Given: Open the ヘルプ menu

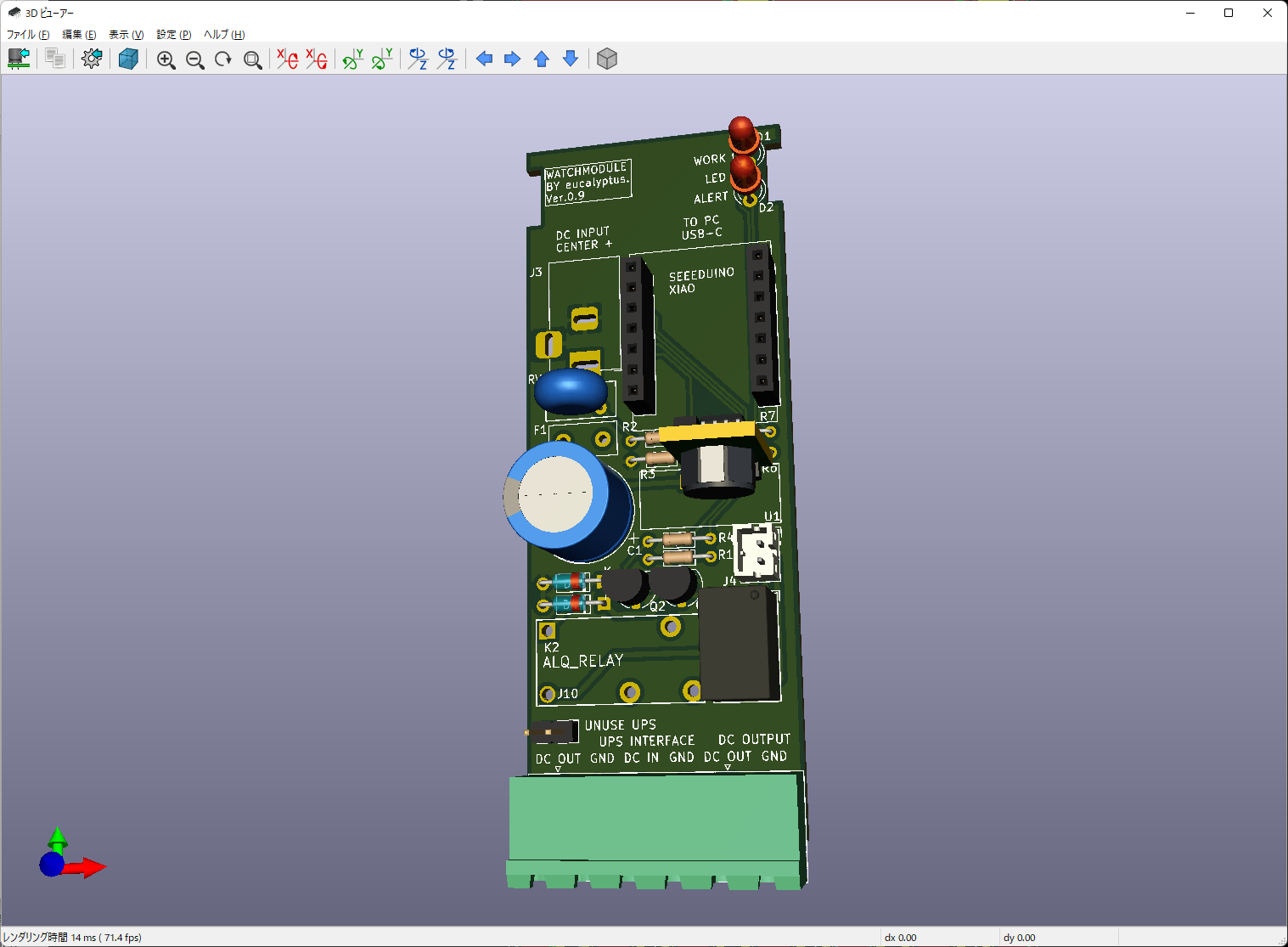Looking at the screenshot, I should (224, 35).
